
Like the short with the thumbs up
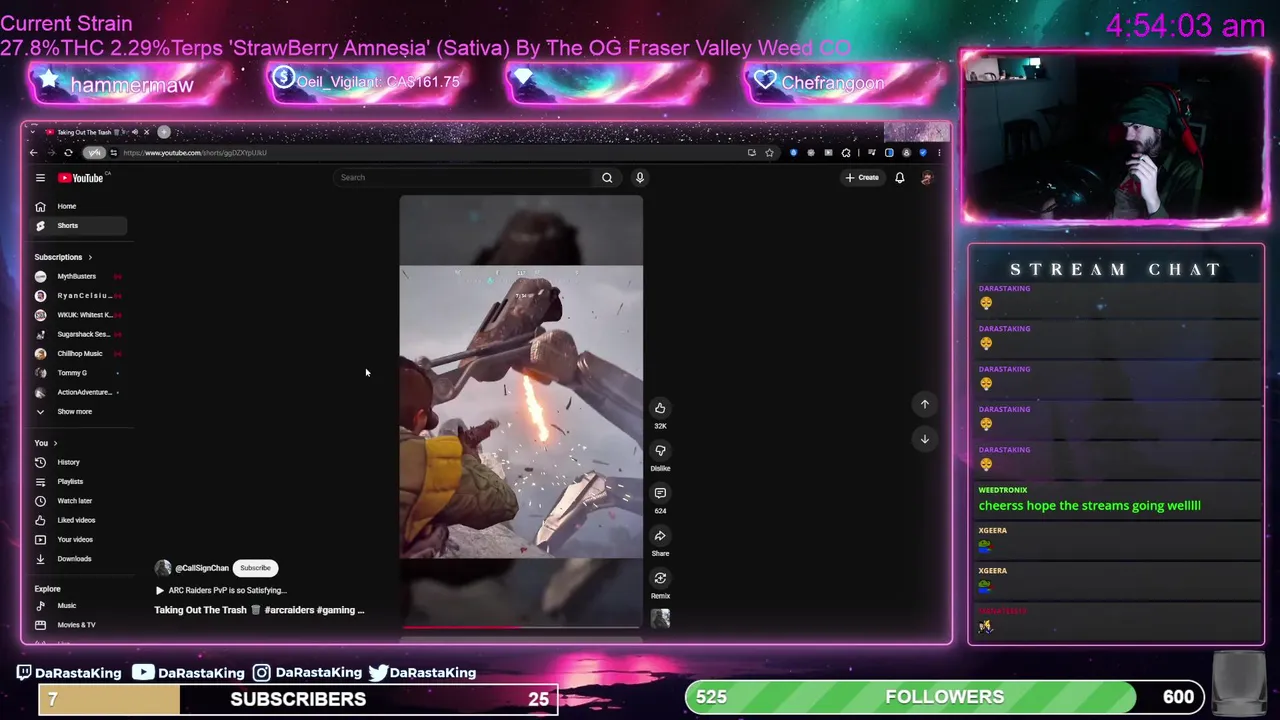[x=660, y=408]
